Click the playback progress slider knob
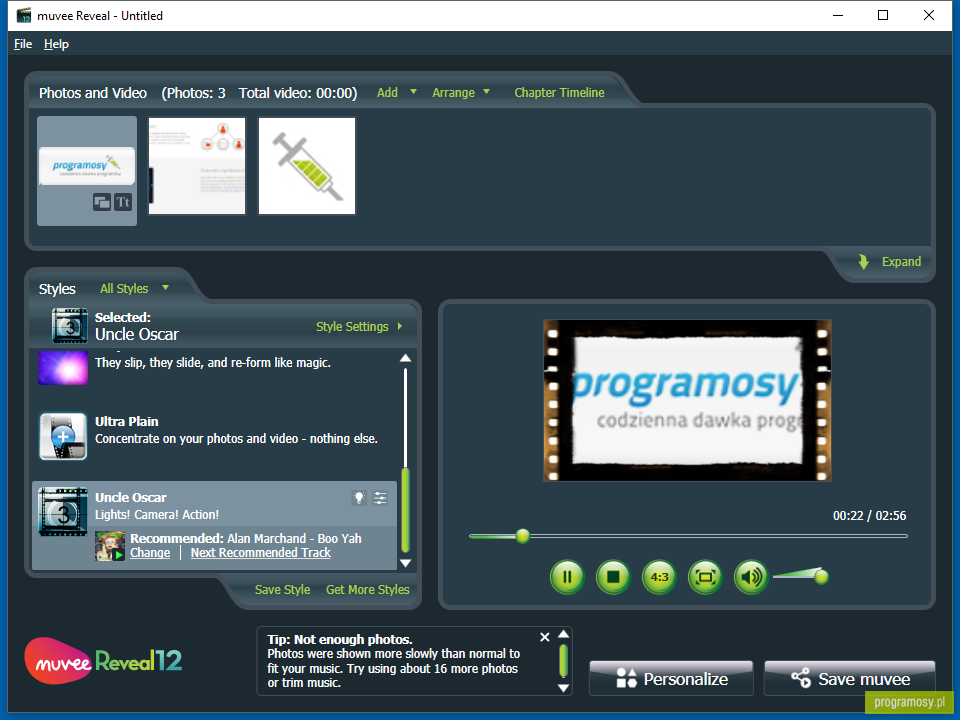The image size is (960, 720). (522, 536)
